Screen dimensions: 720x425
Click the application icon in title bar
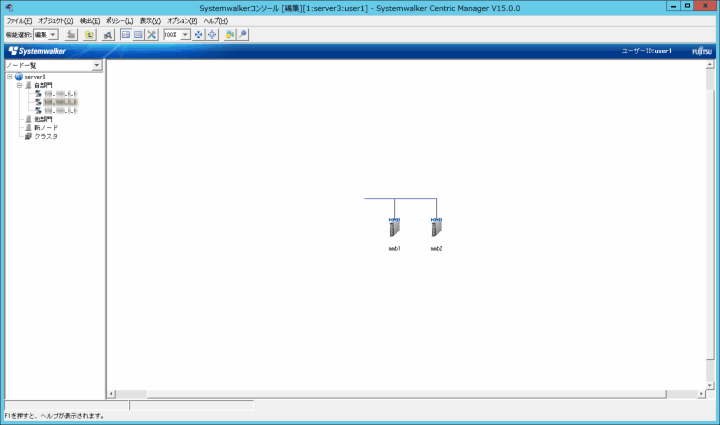[x=9, y=8]
